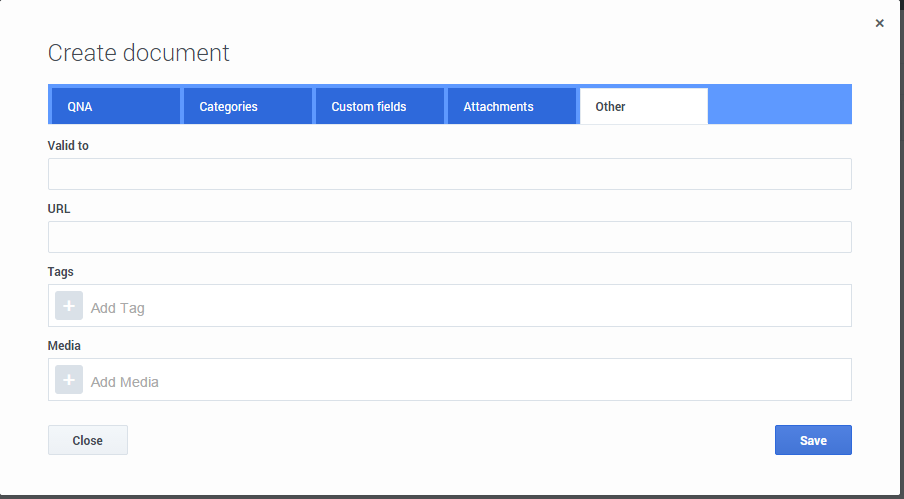Click the URL field label

[x=59, y=209]
